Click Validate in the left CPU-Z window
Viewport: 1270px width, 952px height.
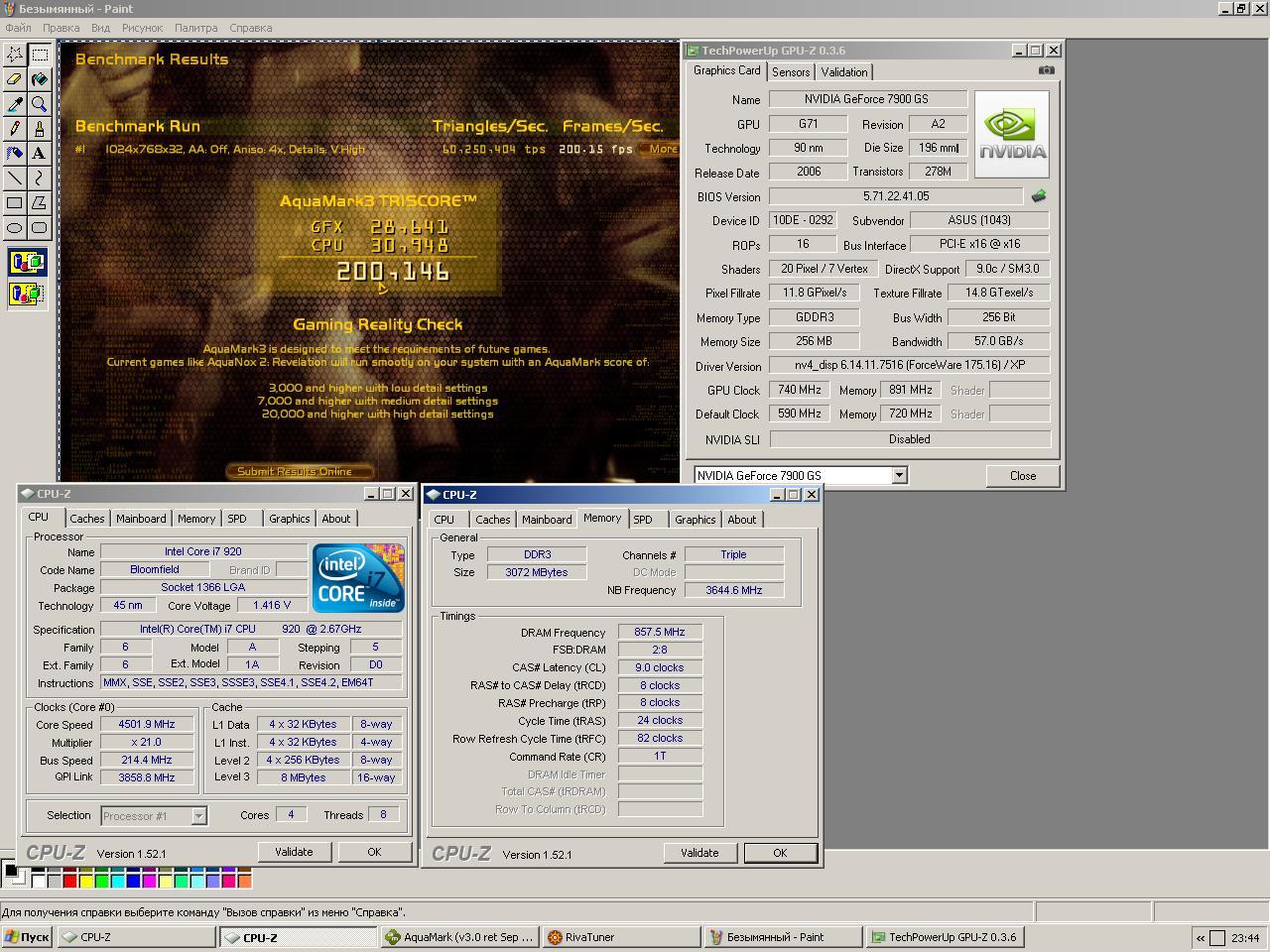pos(294,852)
